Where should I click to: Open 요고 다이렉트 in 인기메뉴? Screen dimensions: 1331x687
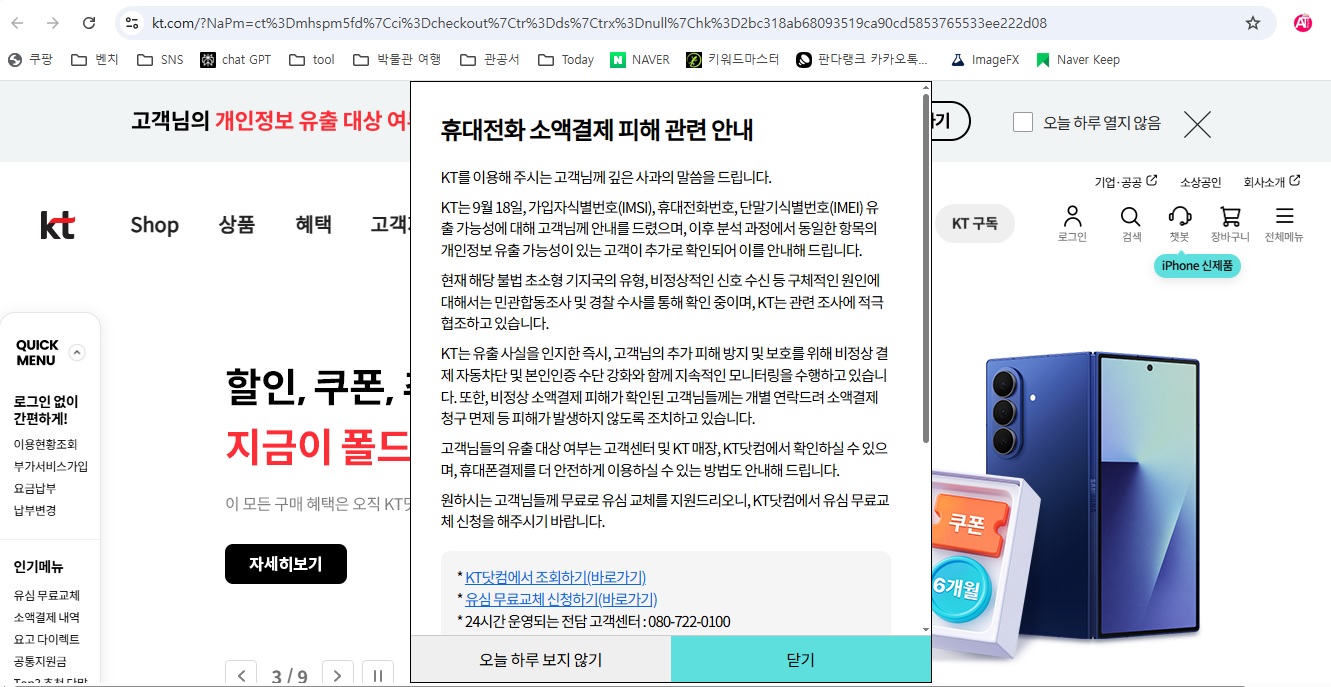(47, 639)
